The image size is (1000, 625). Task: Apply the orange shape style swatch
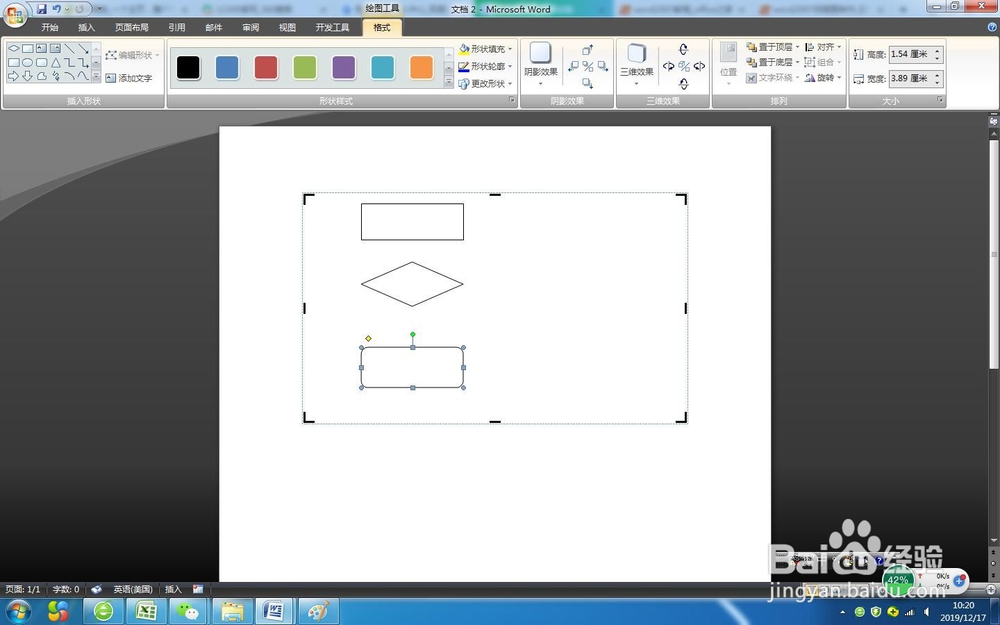click(422, 68)
